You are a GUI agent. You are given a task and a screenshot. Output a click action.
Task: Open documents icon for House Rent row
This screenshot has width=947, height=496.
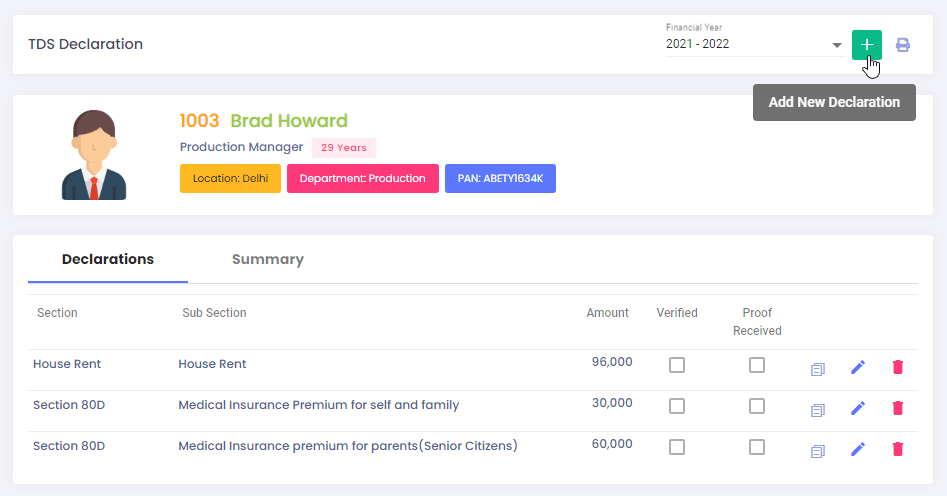[x=818, y=369]
